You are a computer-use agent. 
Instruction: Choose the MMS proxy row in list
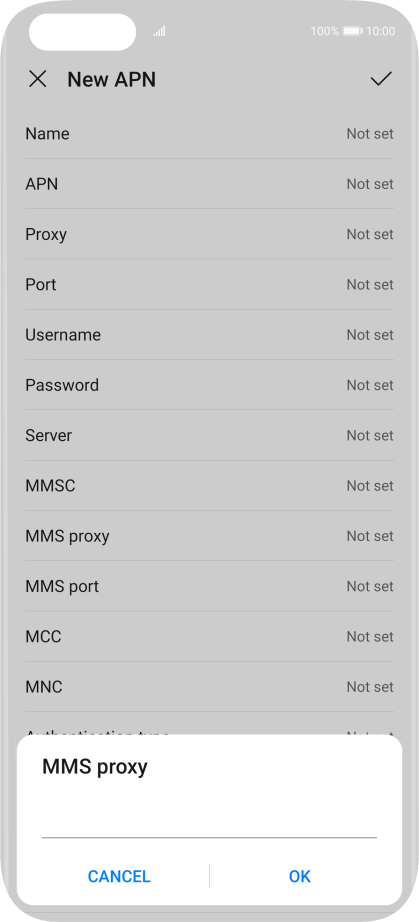[209, 536]
